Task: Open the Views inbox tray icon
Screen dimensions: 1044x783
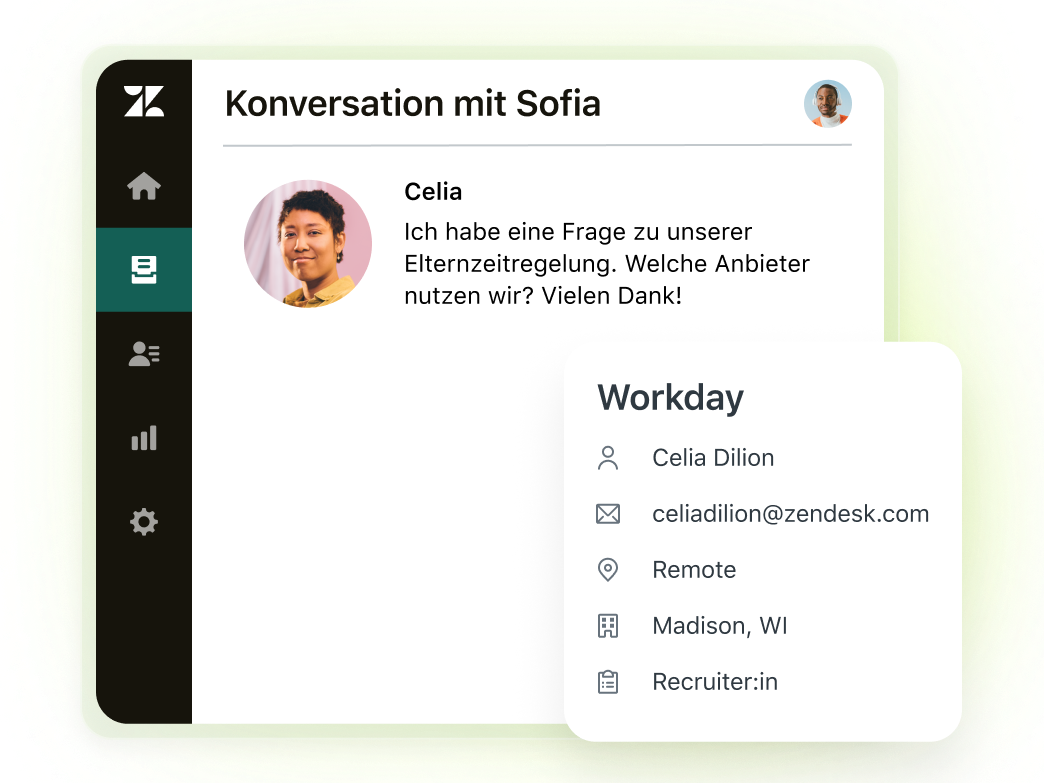Action: tap(144, 270)
